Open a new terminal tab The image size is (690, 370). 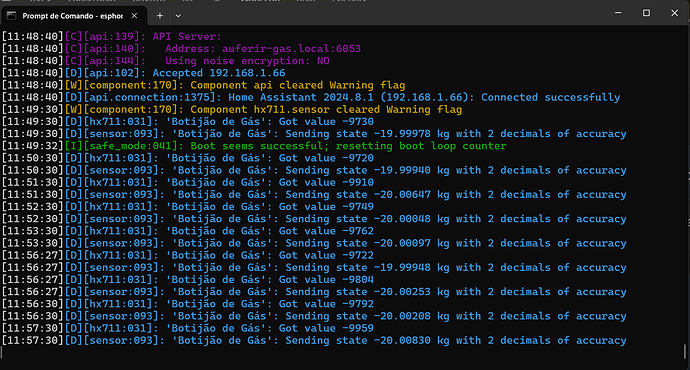tap(160, 16)
